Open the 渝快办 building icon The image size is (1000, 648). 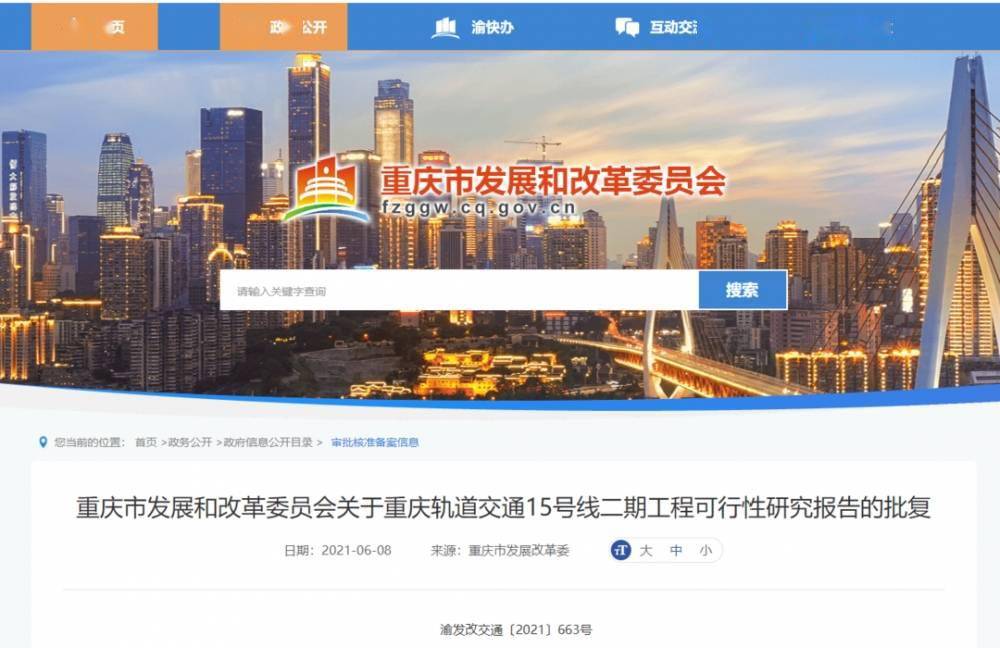(445, 27)
